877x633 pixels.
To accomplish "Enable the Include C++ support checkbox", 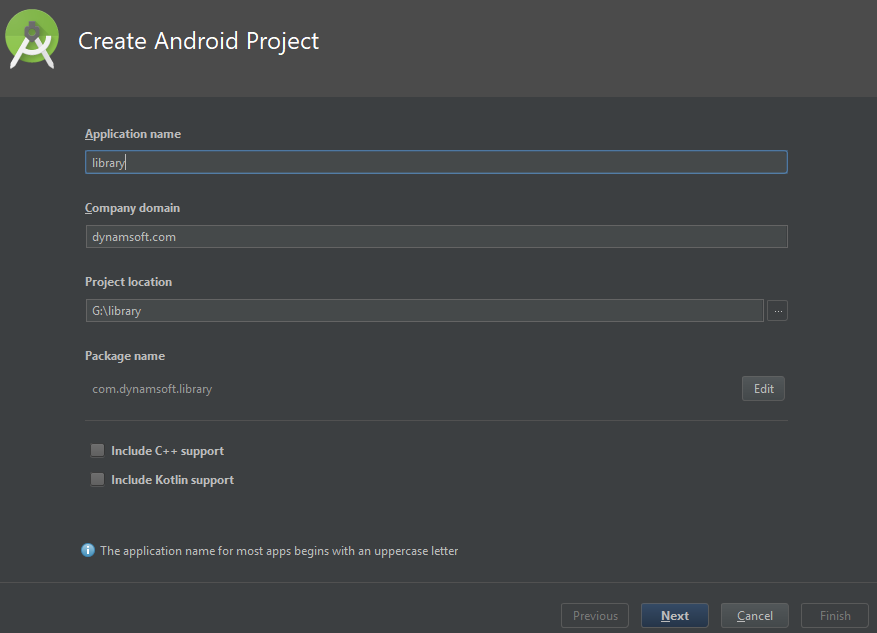I will tap(98, 451).
